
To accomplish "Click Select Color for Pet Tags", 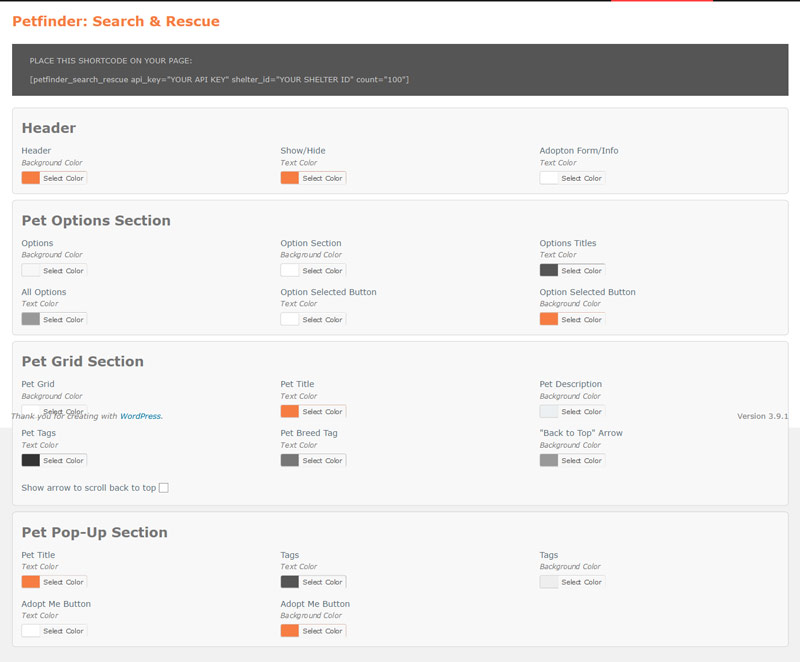I will [x=63, y=461].
